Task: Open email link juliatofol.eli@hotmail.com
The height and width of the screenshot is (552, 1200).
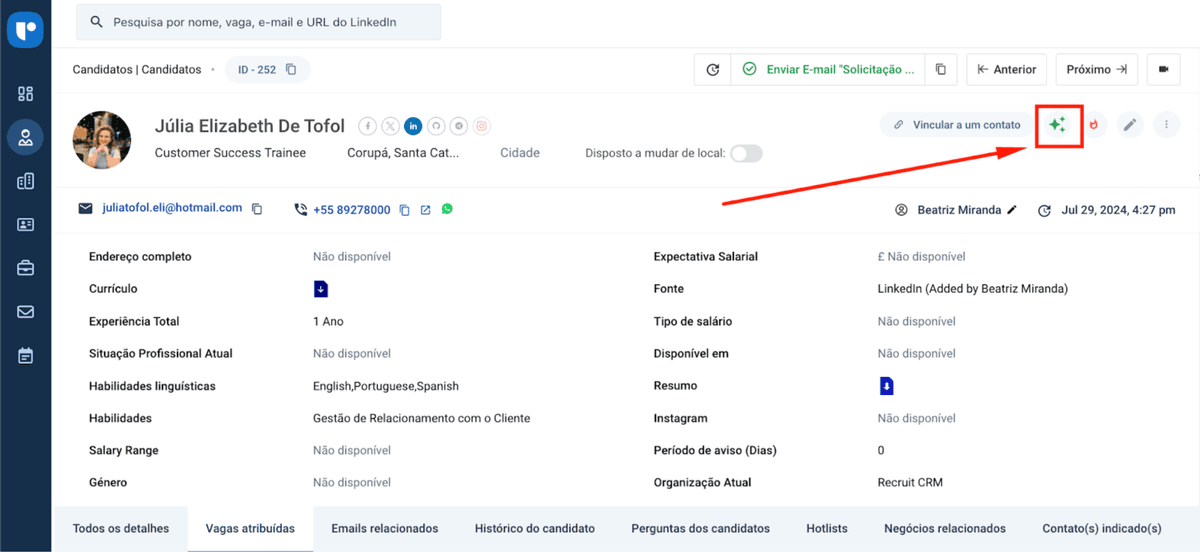Action: coord(172,208)
